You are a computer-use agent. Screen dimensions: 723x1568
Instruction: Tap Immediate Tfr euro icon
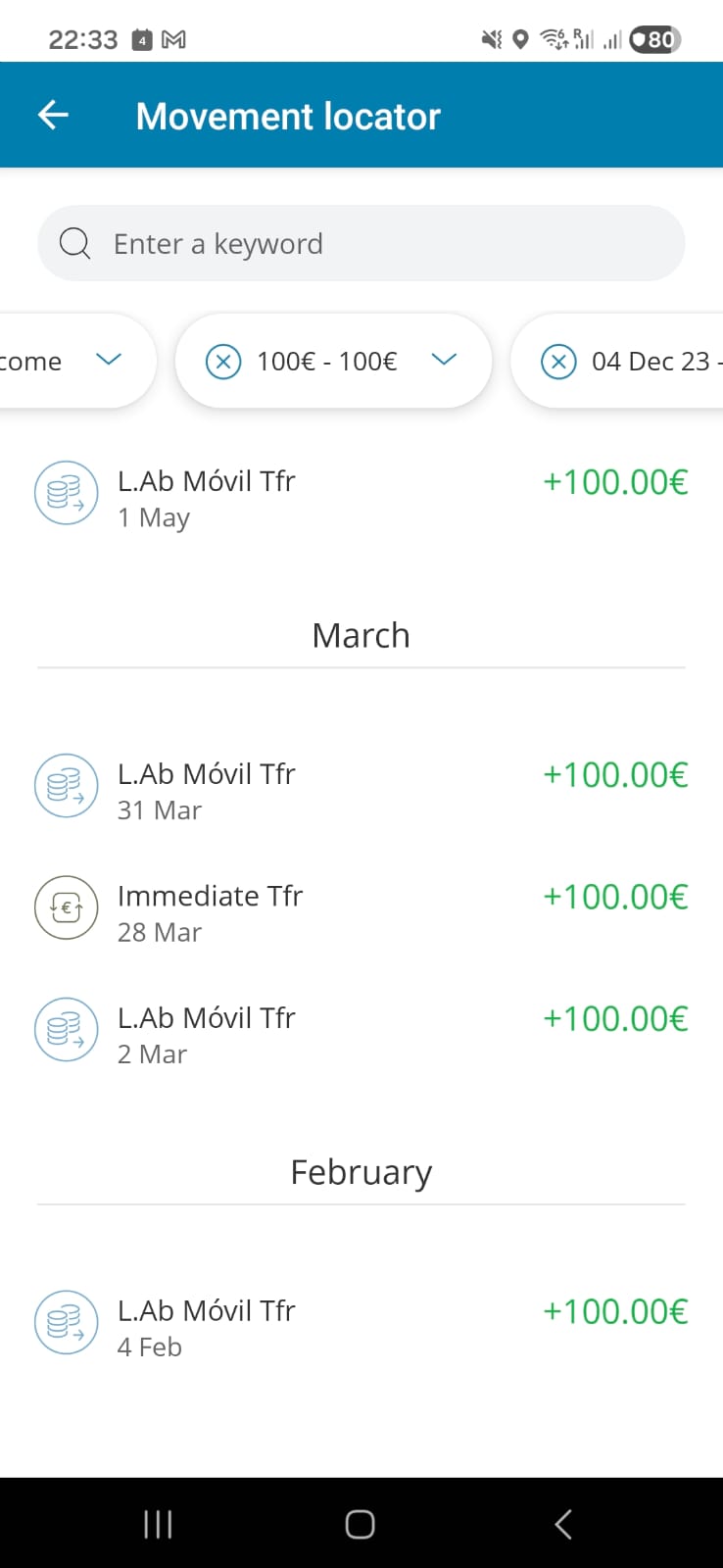click(66, 907)
